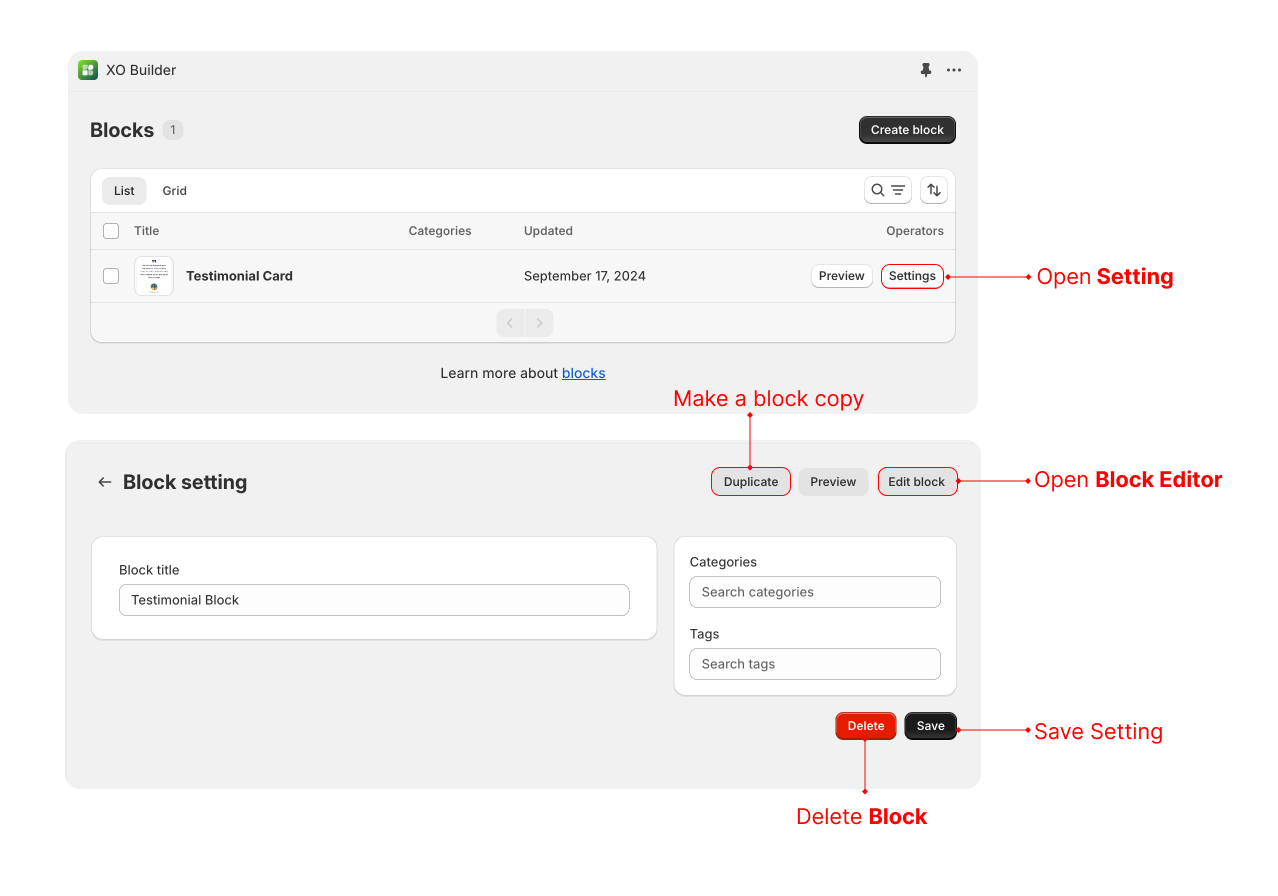Click the Create block button
The height and width of the screenshot is (896, 1278).
pos(906,130)
